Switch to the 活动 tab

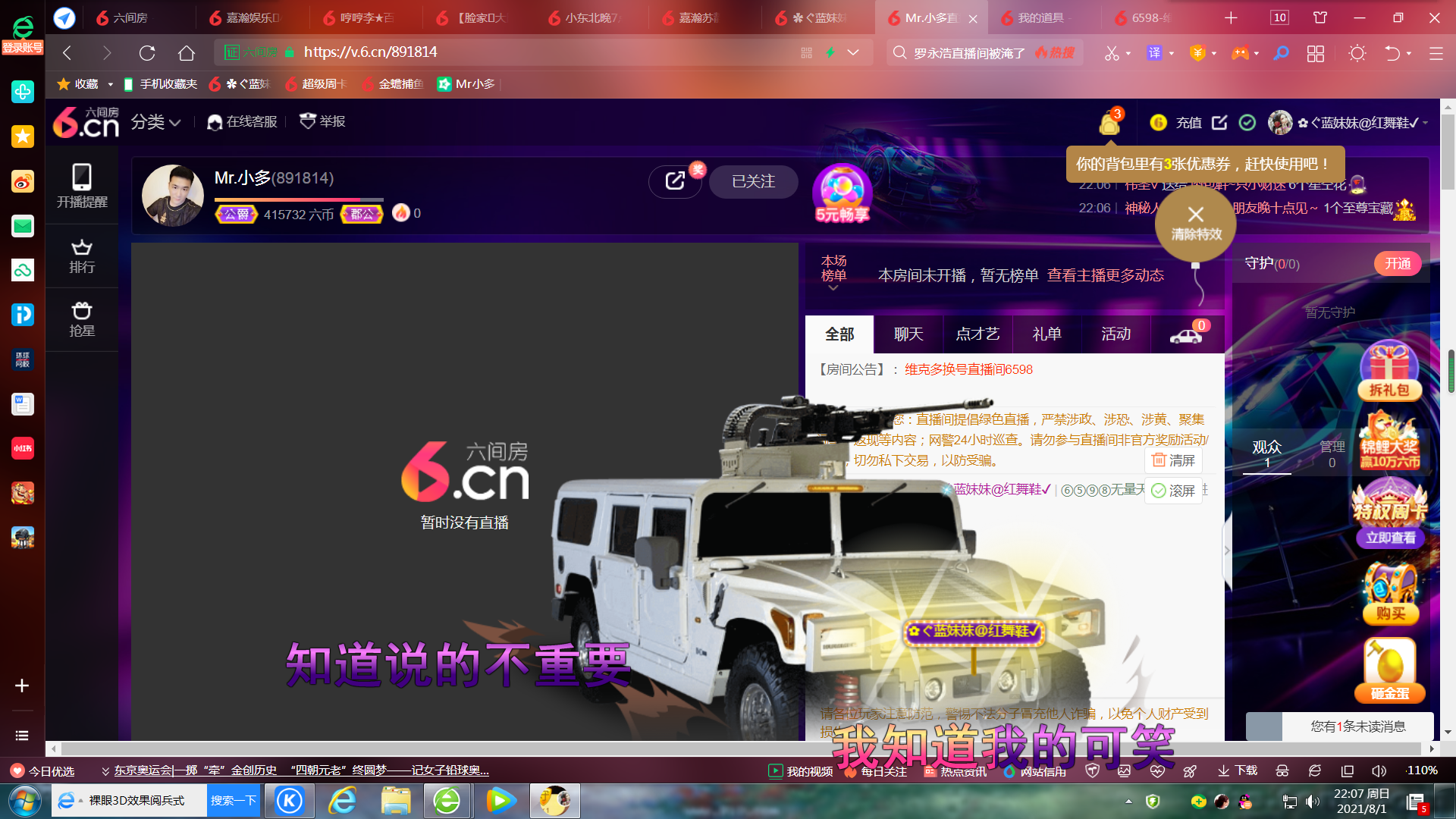point(1116,334)
